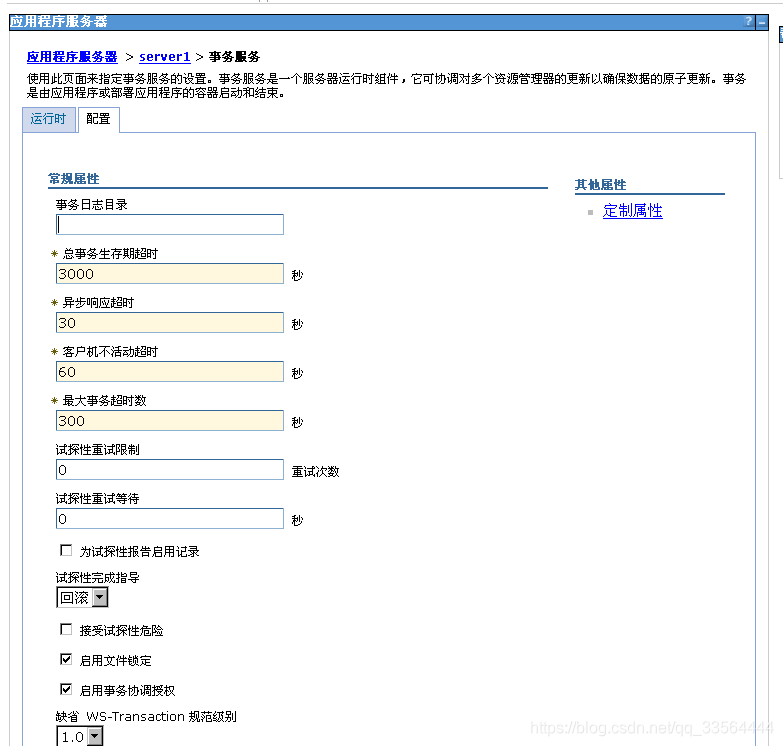Click the 其他属性 section heading

[600, 185]
